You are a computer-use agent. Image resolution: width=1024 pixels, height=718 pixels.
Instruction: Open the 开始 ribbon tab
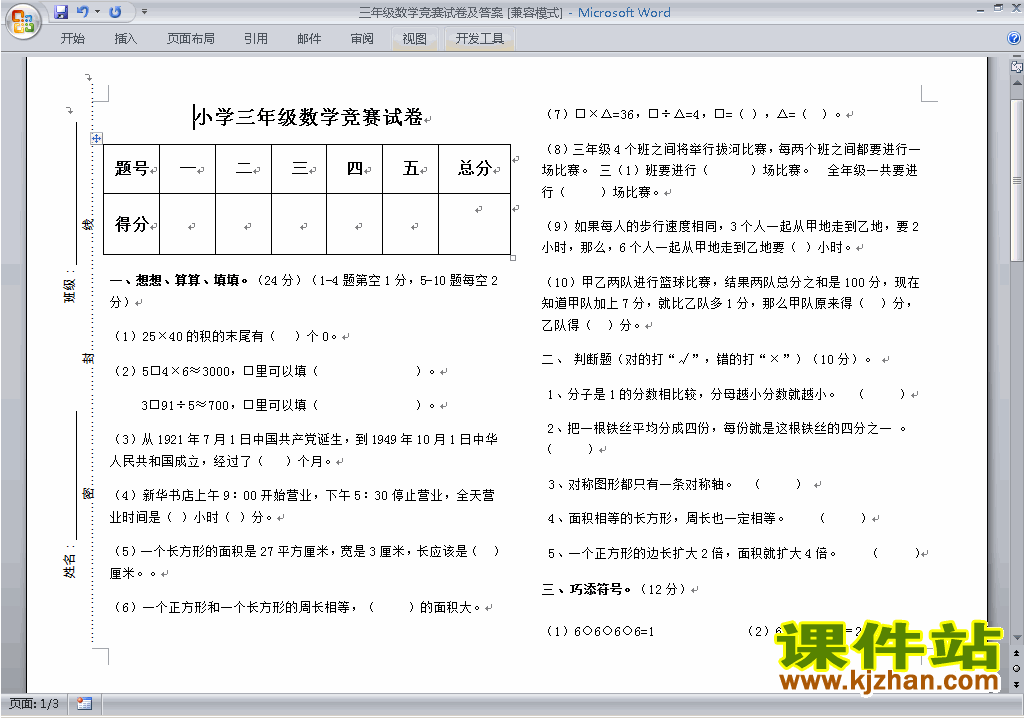coord(72,39)
